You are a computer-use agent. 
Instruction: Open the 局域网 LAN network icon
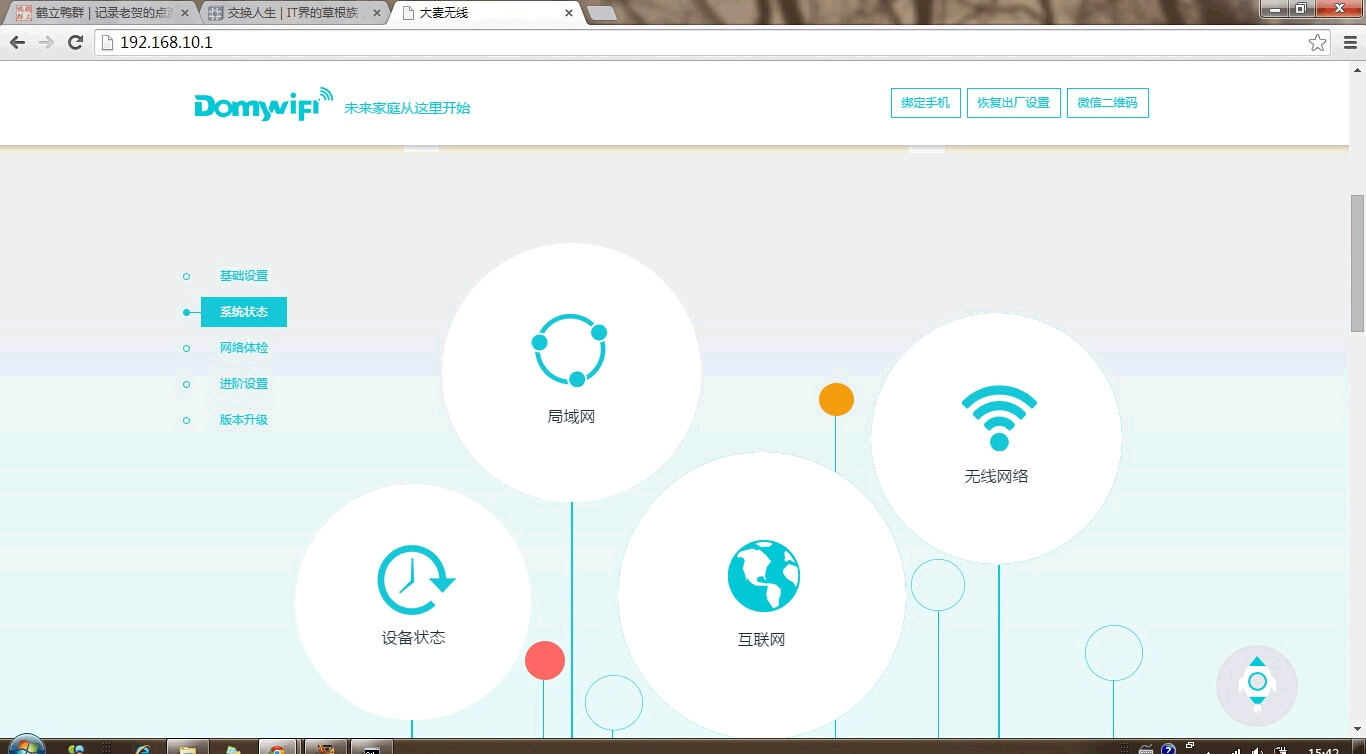tap(570, 351)
